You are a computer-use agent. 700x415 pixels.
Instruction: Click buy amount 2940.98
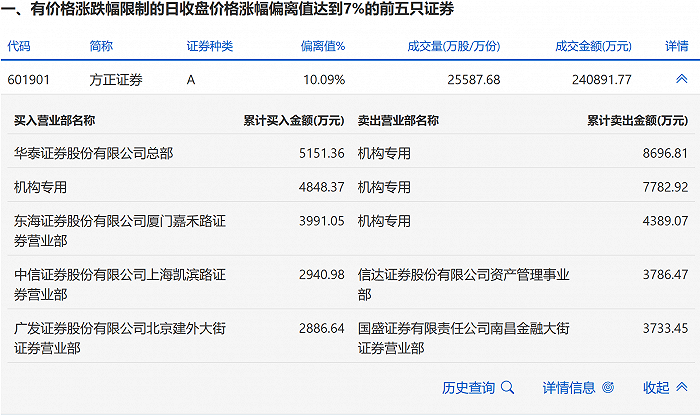[x=322, y=274]
